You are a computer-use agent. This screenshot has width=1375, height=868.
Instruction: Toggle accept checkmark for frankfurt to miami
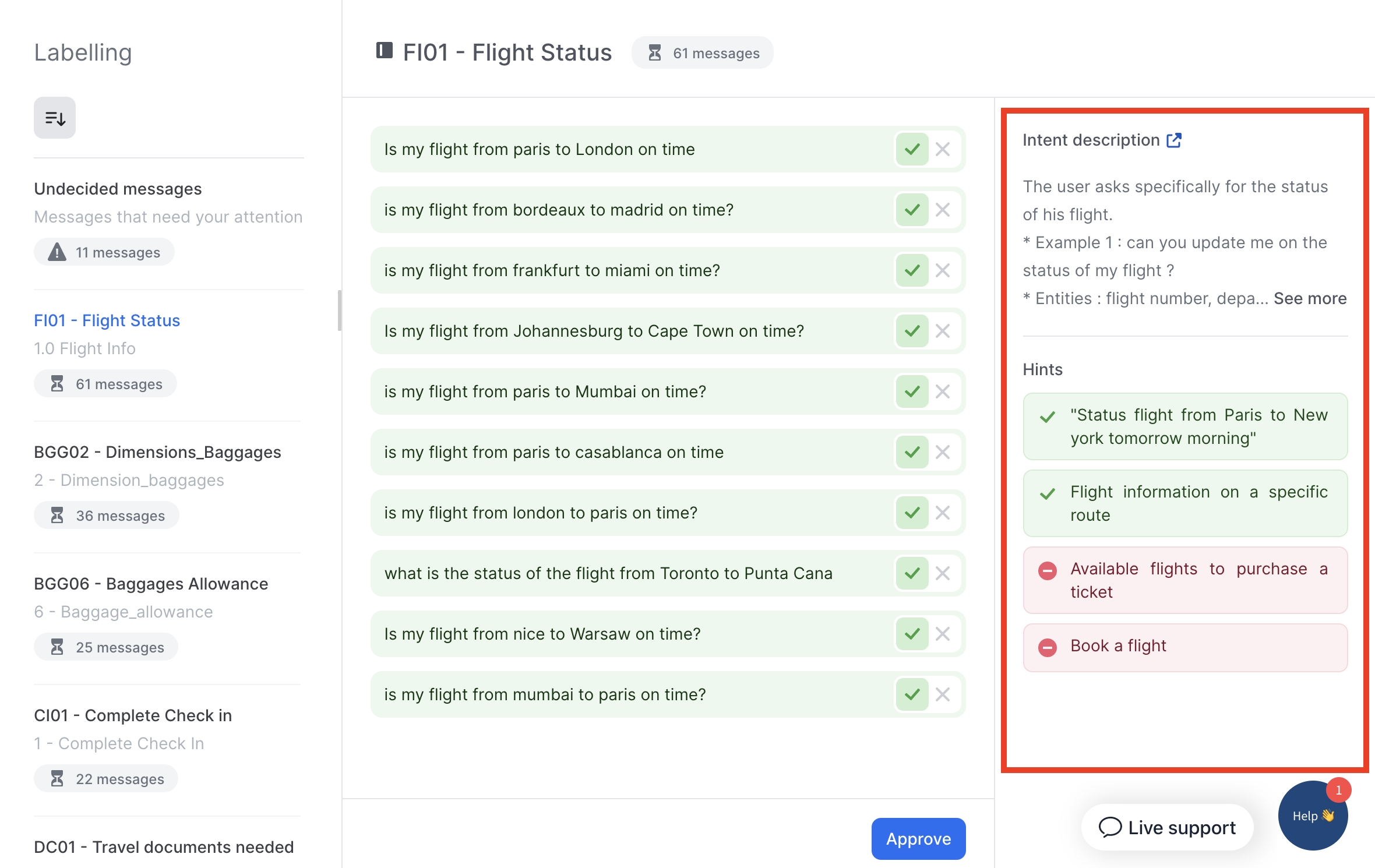912,271
